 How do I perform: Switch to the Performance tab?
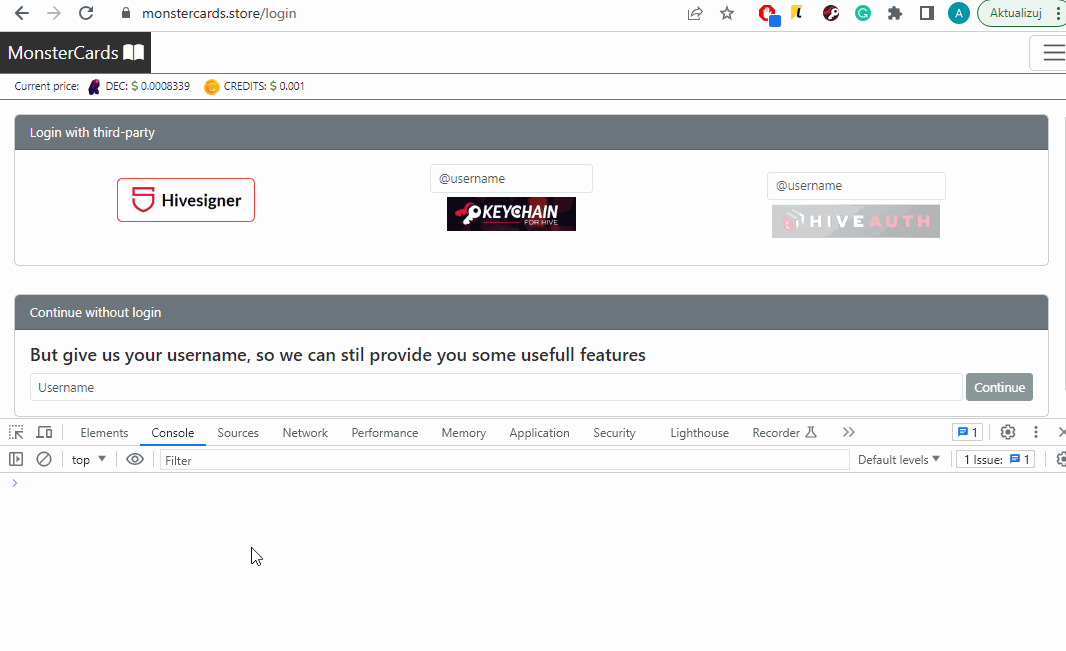(385, 433)
